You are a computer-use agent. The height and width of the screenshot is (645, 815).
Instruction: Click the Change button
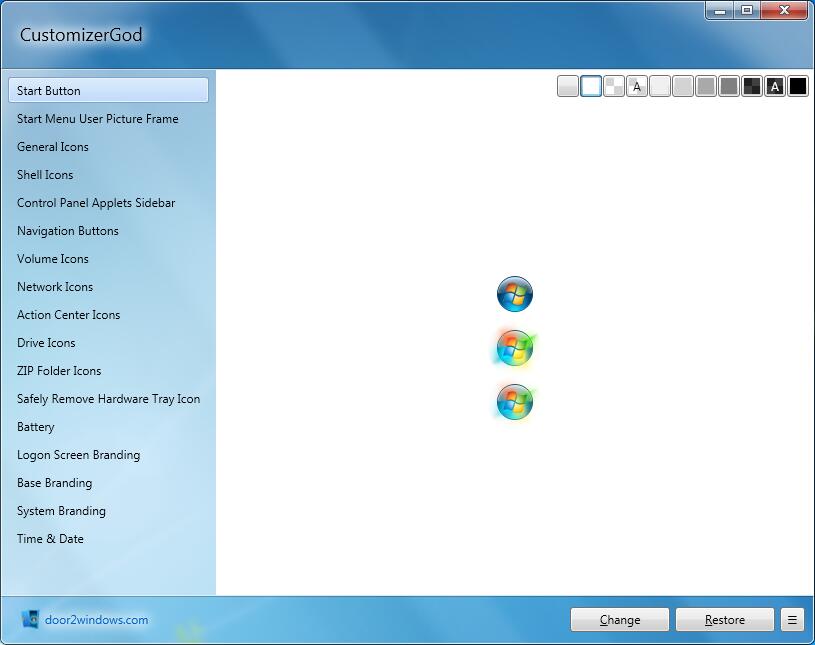tap(619, 620)
